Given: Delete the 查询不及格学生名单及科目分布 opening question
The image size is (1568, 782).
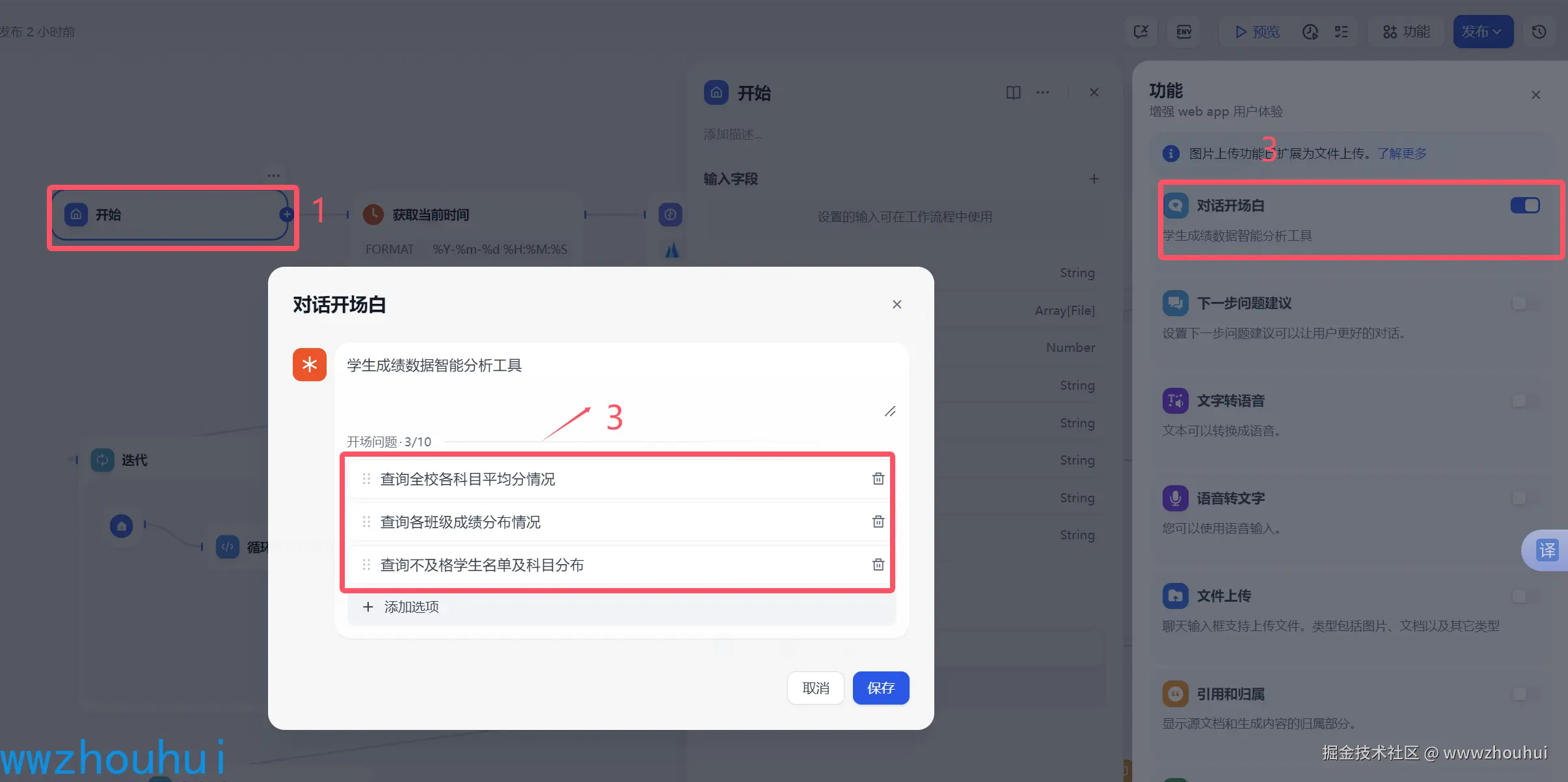Looking at the screenshot, I should (878, 565).
